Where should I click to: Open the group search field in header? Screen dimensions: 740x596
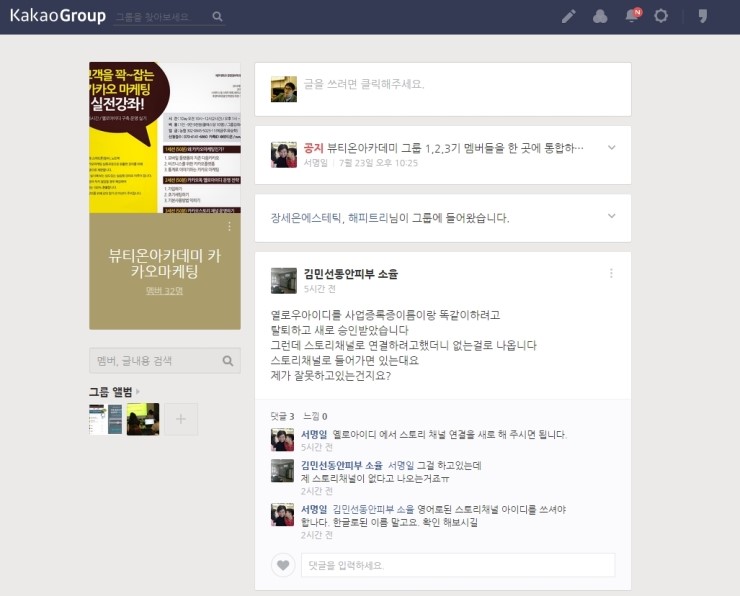[161, 17]
